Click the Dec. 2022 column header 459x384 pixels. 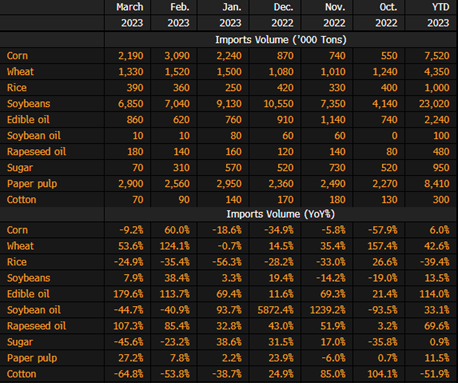[x=282, y=15]
